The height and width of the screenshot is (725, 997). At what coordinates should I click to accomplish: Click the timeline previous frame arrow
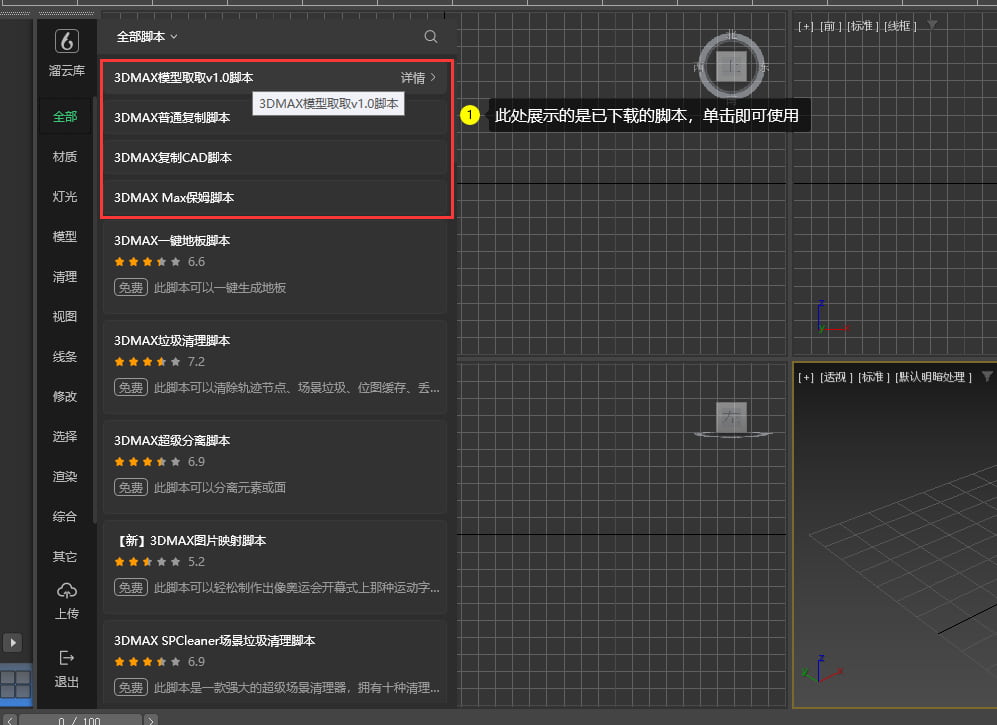pyautogui.click(x=10, y=721)
